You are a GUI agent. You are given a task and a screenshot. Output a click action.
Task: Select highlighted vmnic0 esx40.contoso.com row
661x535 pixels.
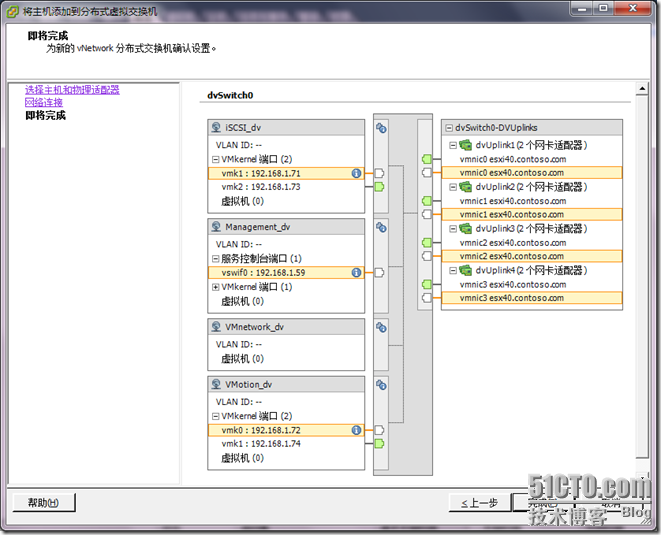point(532,172)
